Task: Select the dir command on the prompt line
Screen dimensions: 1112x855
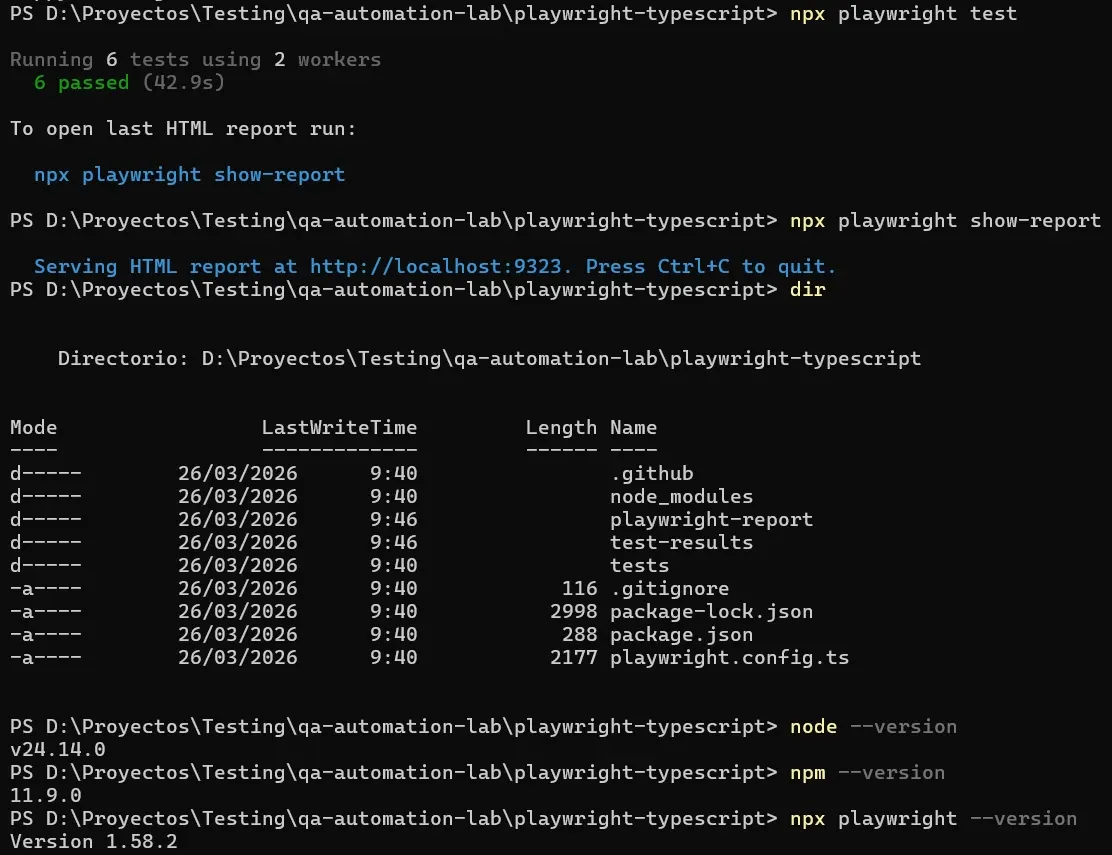Action: 806,289
